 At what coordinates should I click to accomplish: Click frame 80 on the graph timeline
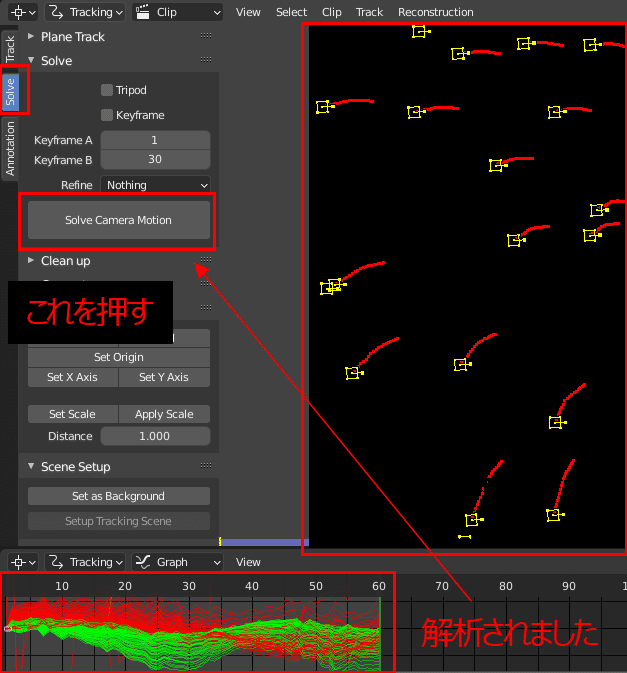pyautogui.click(x=506, y=586)
